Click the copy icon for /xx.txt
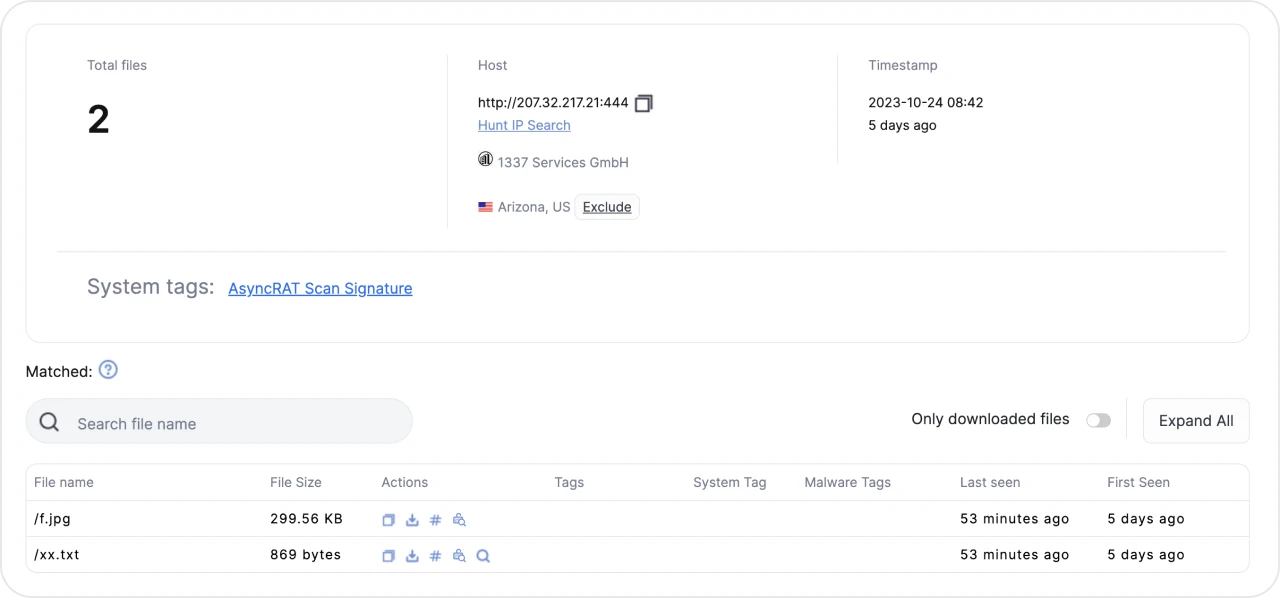The width and height of the screenshot is (1280, 598). [388, 556]
